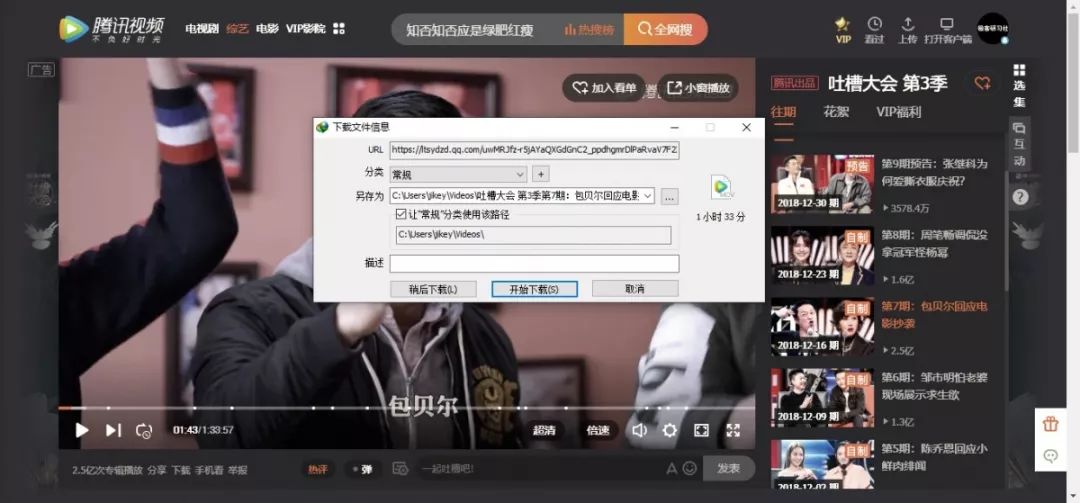The image size is (1080, 503).
Task: Open the 电影 nav item
Action: click(x=267, y=29)
